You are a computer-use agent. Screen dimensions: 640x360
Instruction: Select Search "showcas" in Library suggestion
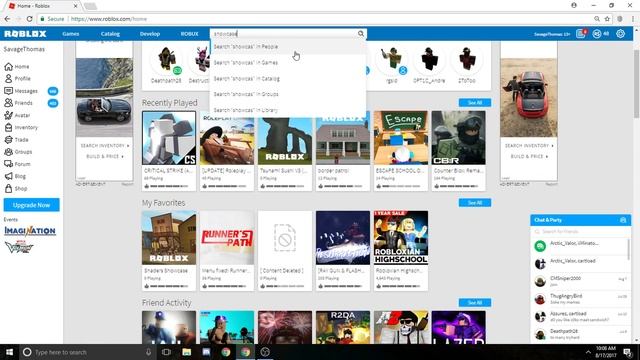[x=288, y=110]
